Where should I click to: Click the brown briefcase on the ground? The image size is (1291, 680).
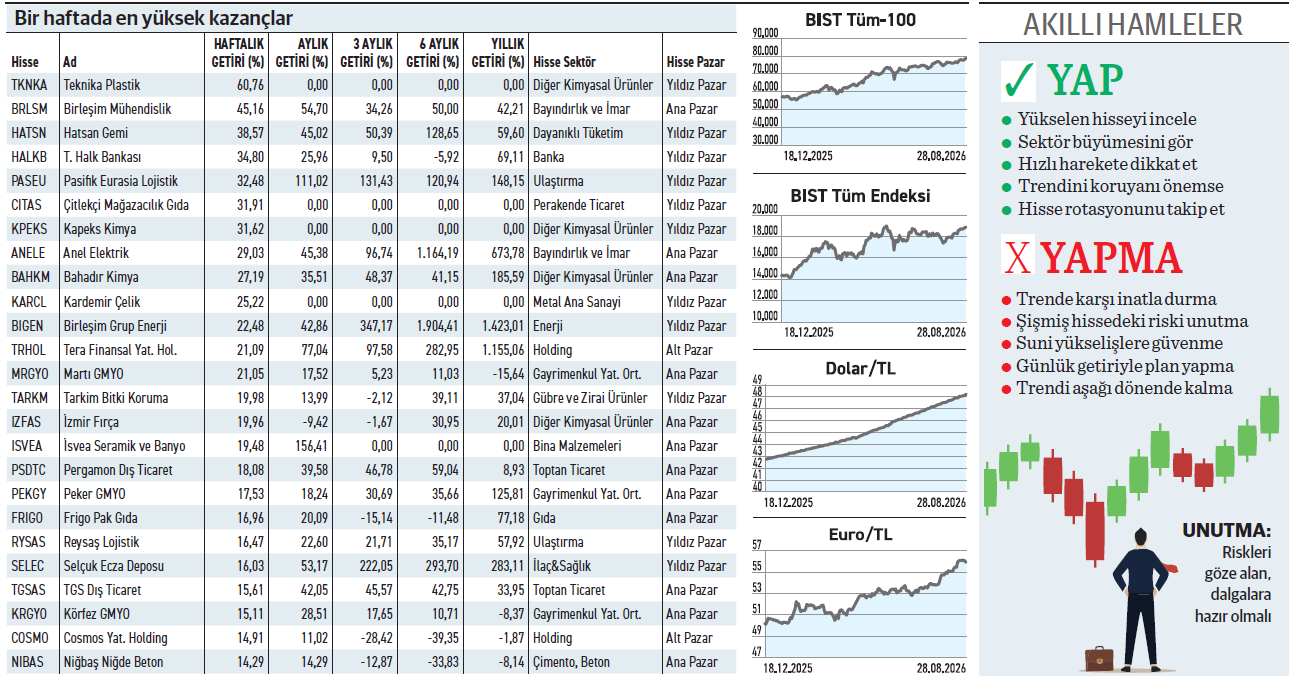coord(1099,657)
